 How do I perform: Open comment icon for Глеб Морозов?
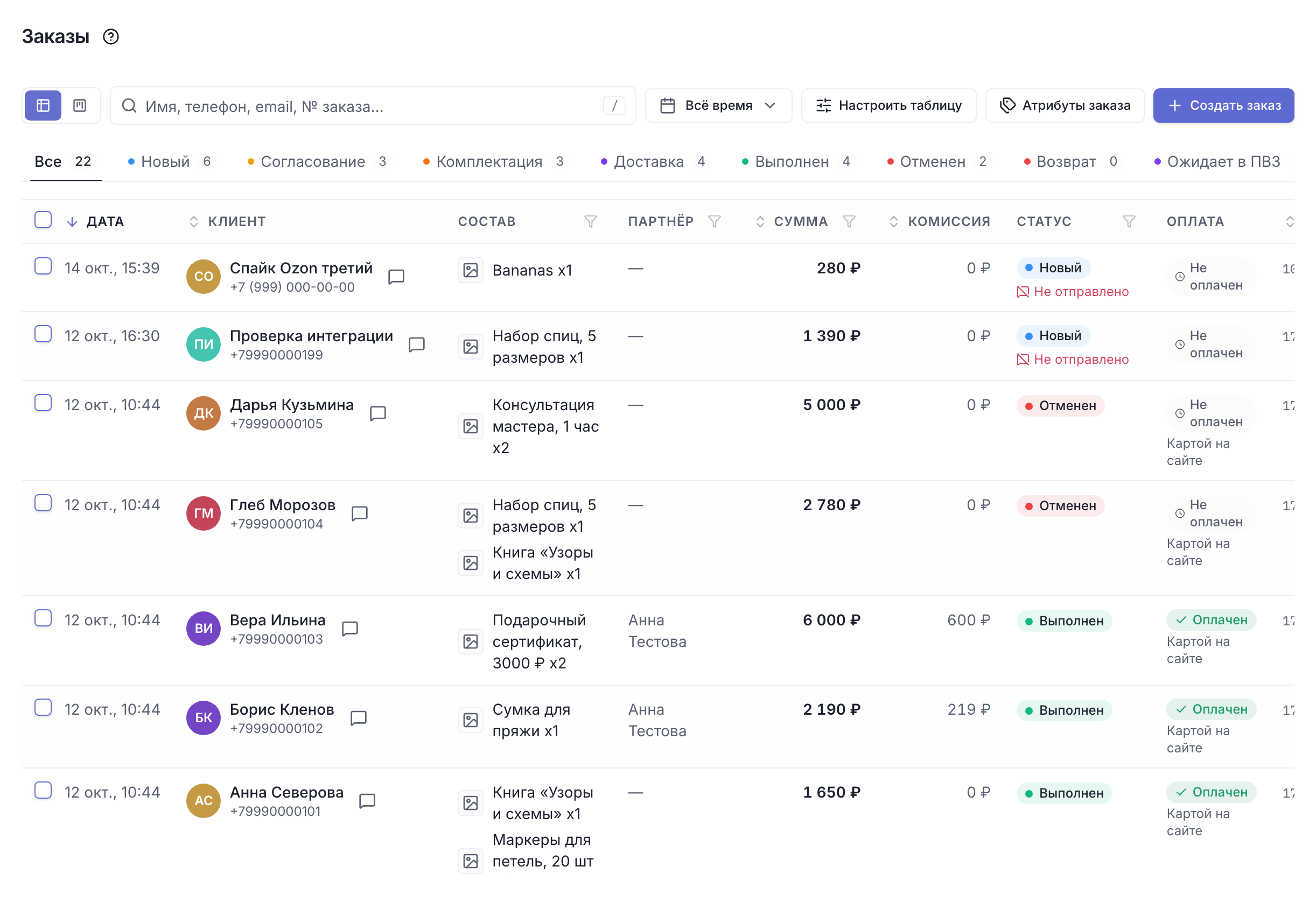[359, 513]
